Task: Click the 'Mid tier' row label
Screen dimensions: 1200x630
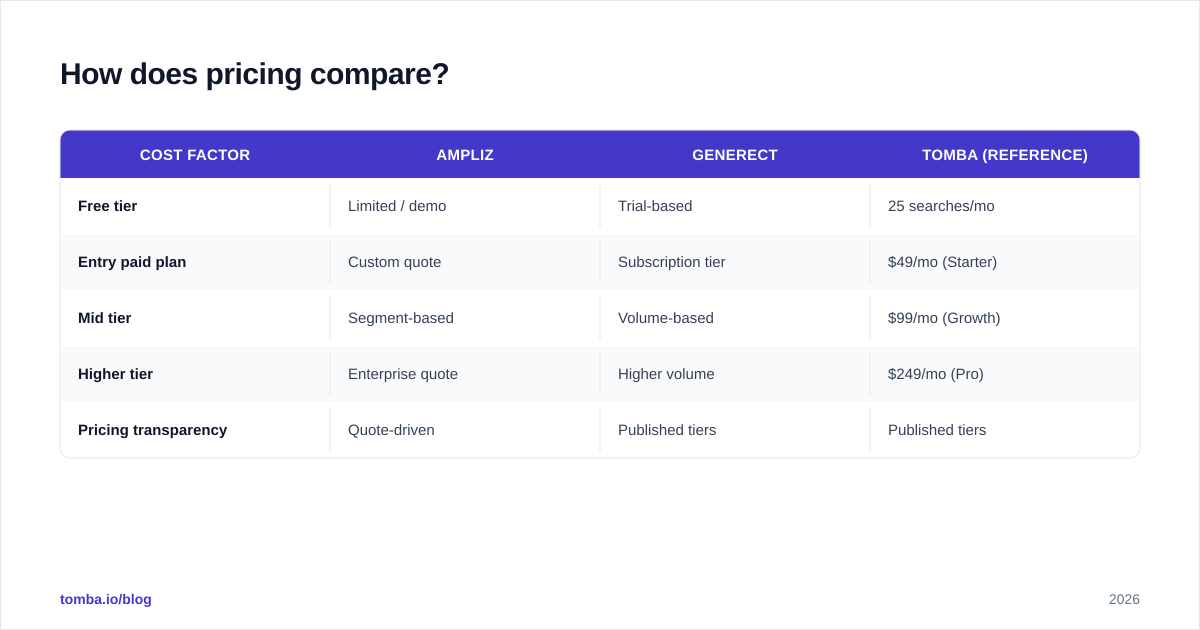Action: [105, 318]
